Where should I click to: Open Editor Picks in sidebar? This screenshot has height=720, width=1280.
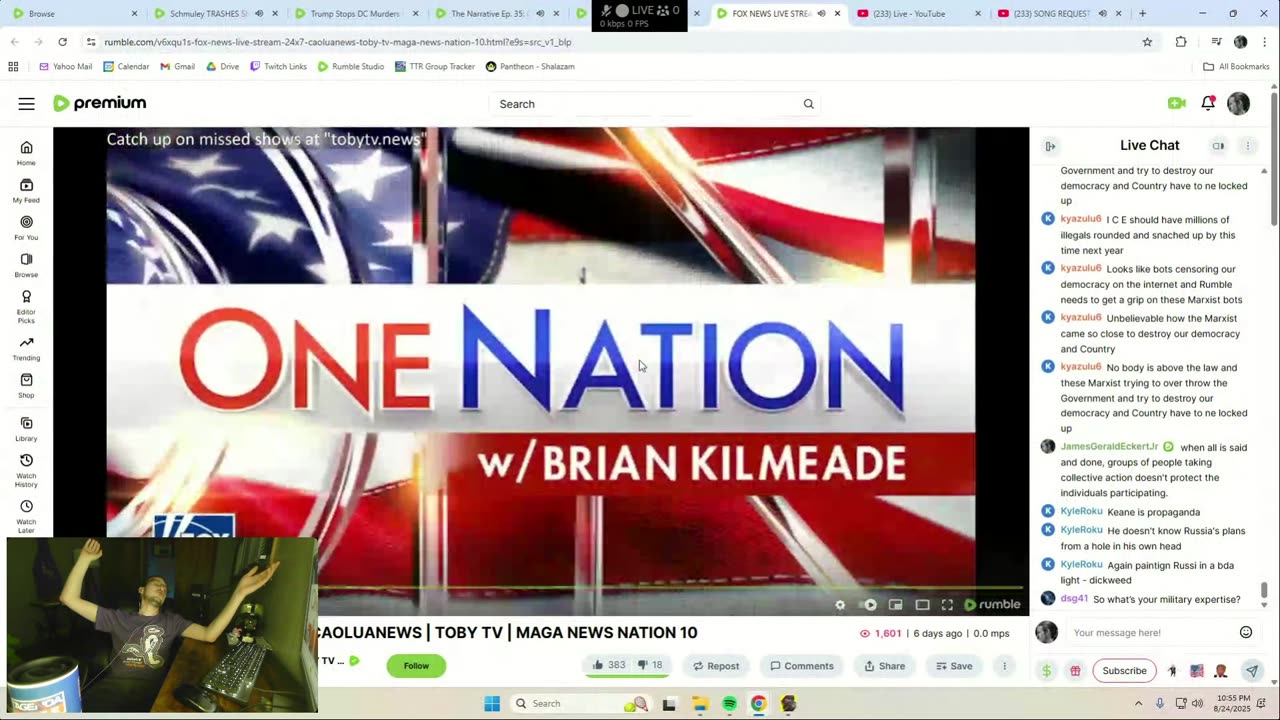point(26,307)
